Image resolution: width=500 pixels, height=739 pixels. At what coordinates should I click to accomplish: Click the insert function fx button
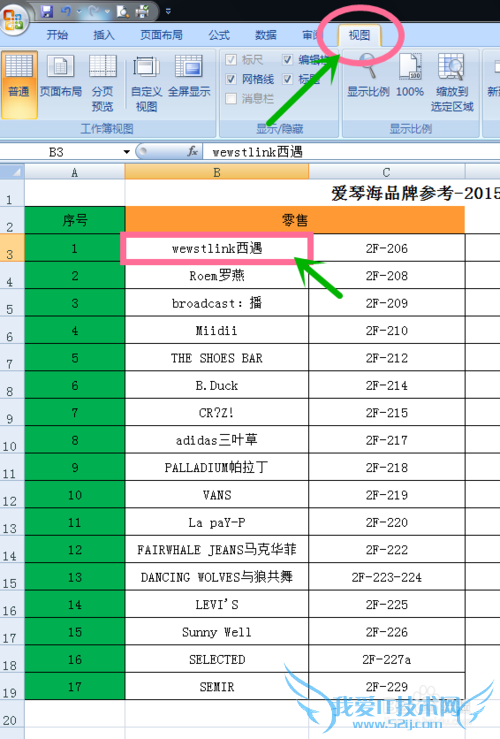tap(192, 151)
